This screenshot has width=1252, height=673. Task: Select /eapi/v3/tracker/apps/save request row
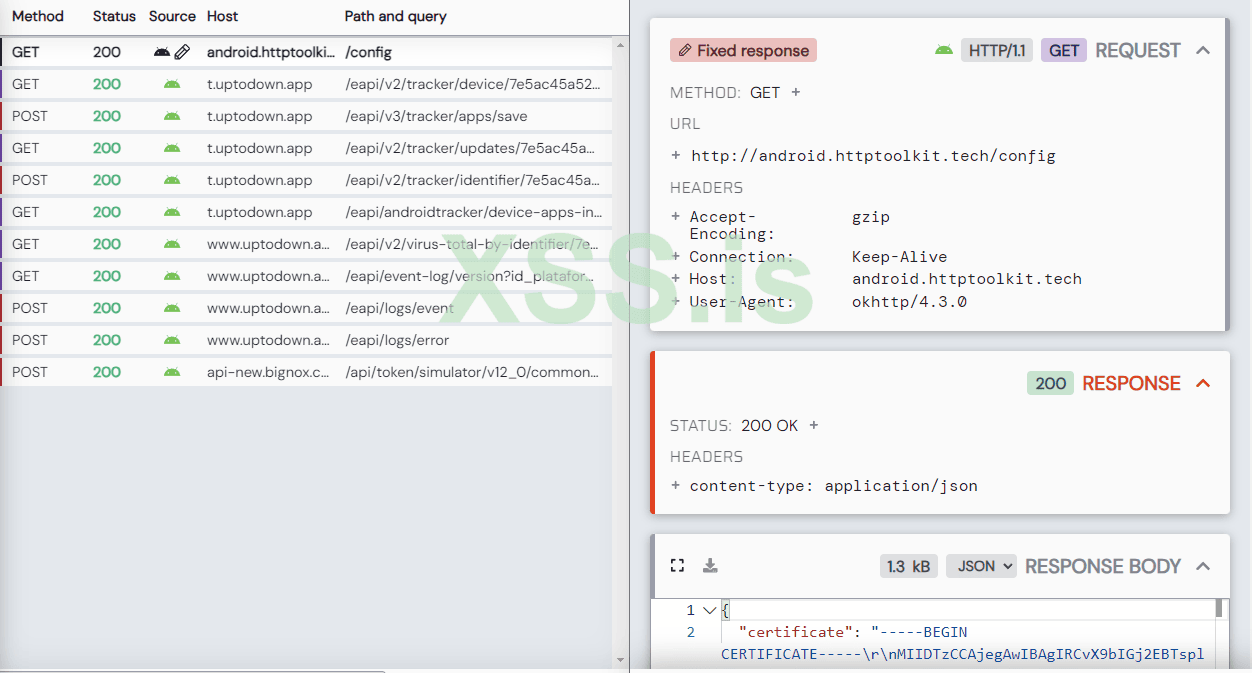click(306, 116)
